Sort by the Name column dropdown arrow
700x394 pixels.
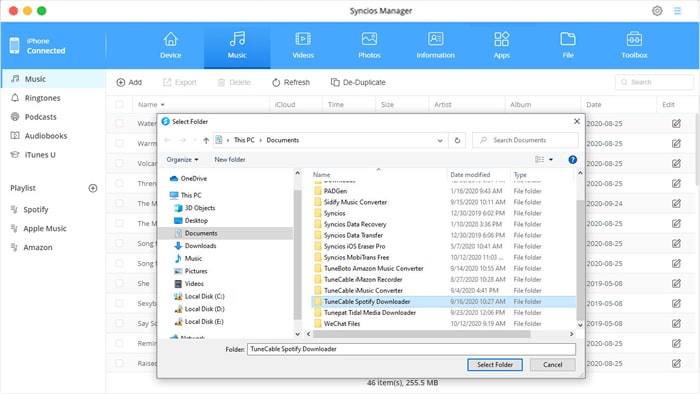pyautogui.click(x=162, y=105)
